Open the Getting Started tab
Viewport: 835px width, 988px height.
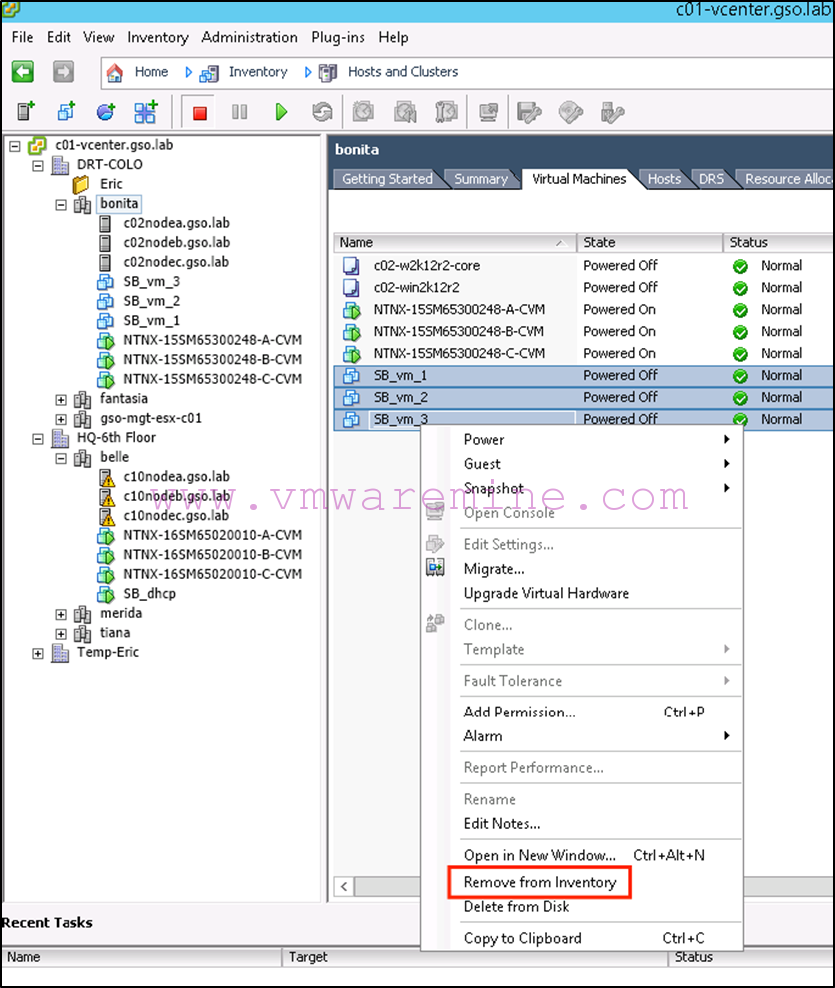pyautogui.click(x=387, y=179)
